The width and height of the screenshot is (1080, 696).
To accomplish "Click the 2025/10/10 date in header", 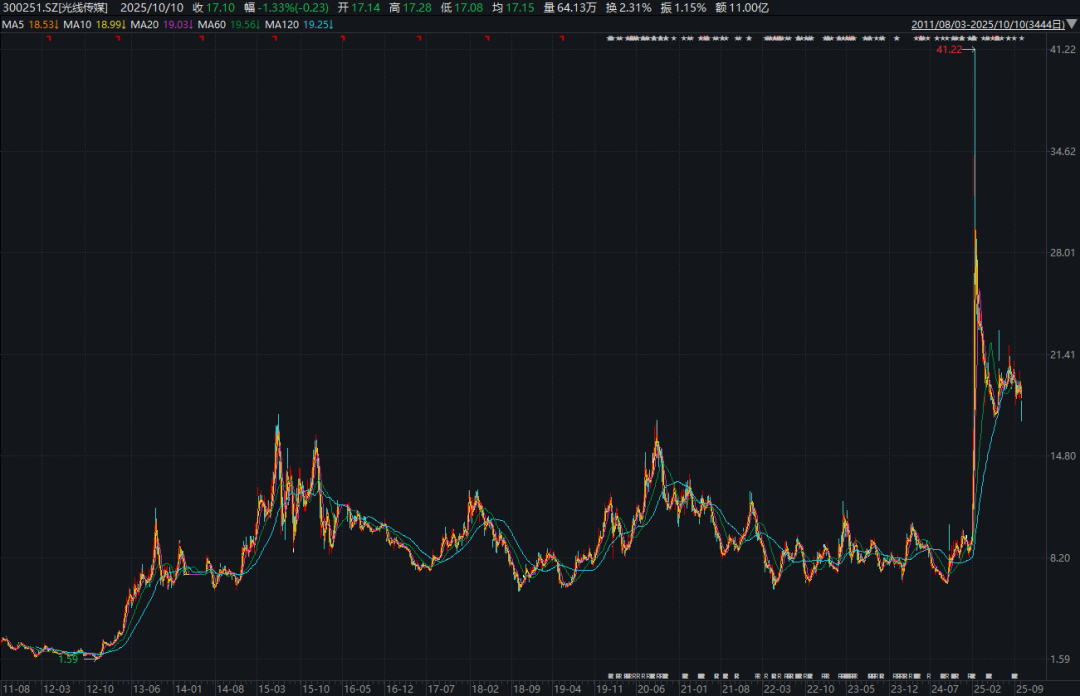I will click(x=152, y=8).
